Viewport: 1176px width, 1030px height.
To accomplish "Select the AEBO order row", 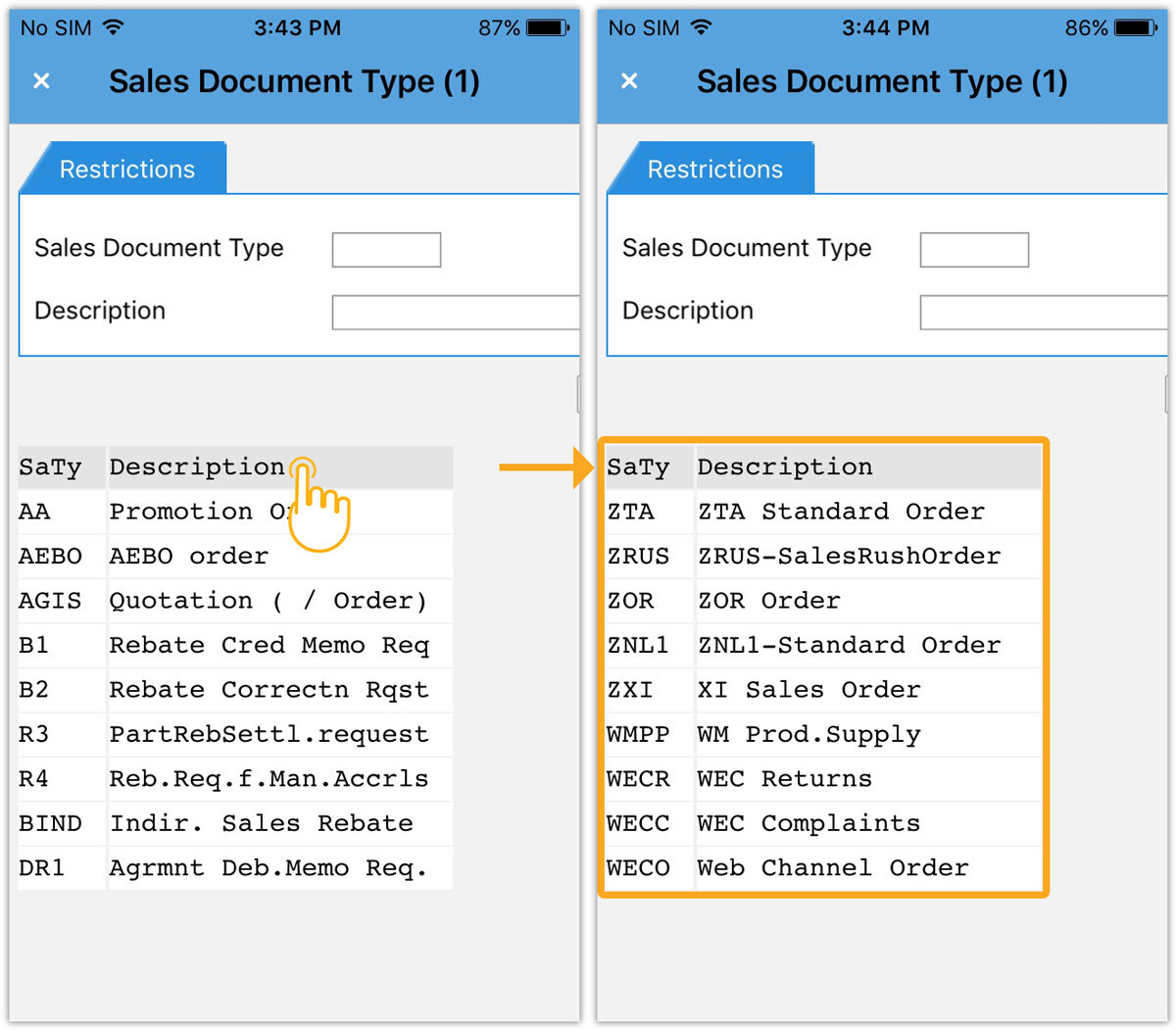I will point(188,557).
